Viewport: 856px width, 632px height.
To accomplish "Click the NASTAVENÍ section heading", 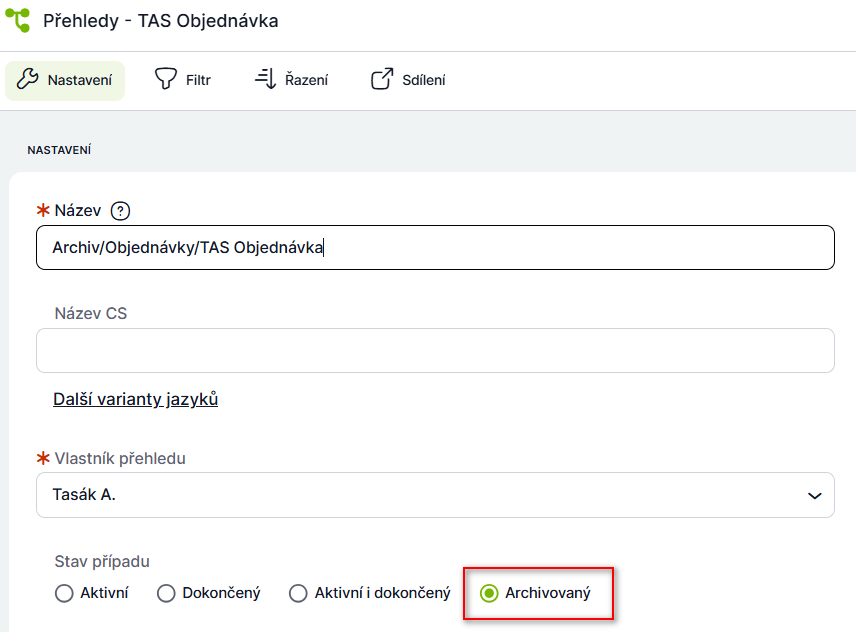I will 59,150.
